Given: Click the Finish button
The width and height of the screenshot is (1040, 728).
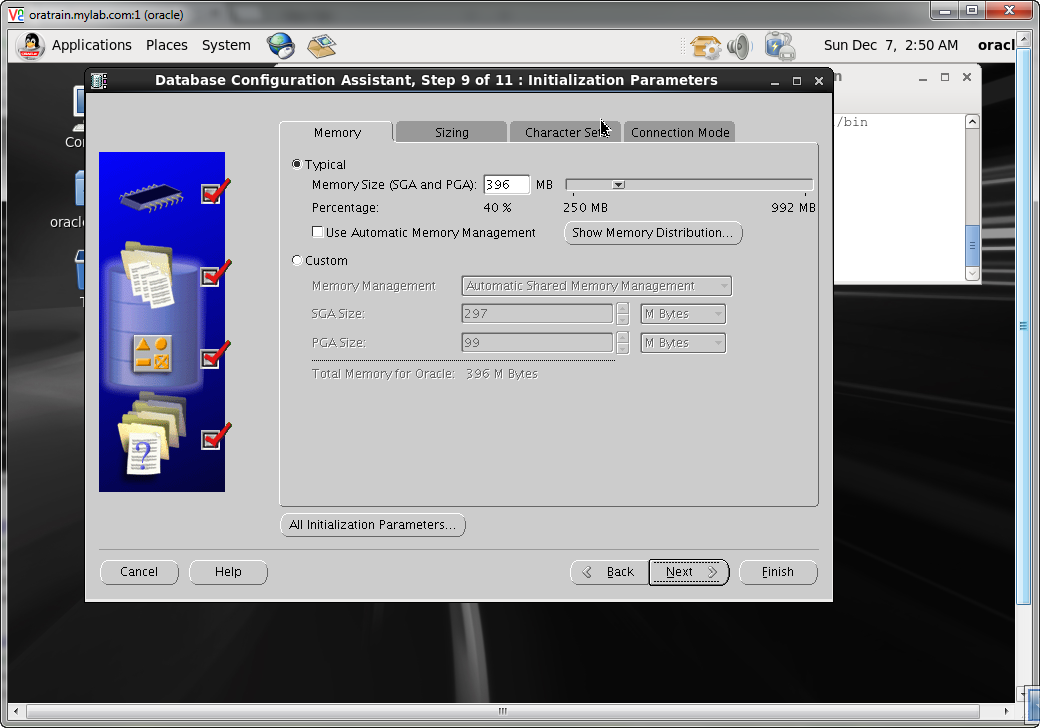Looking at the screenshot, I should click(x=778, y=572).
